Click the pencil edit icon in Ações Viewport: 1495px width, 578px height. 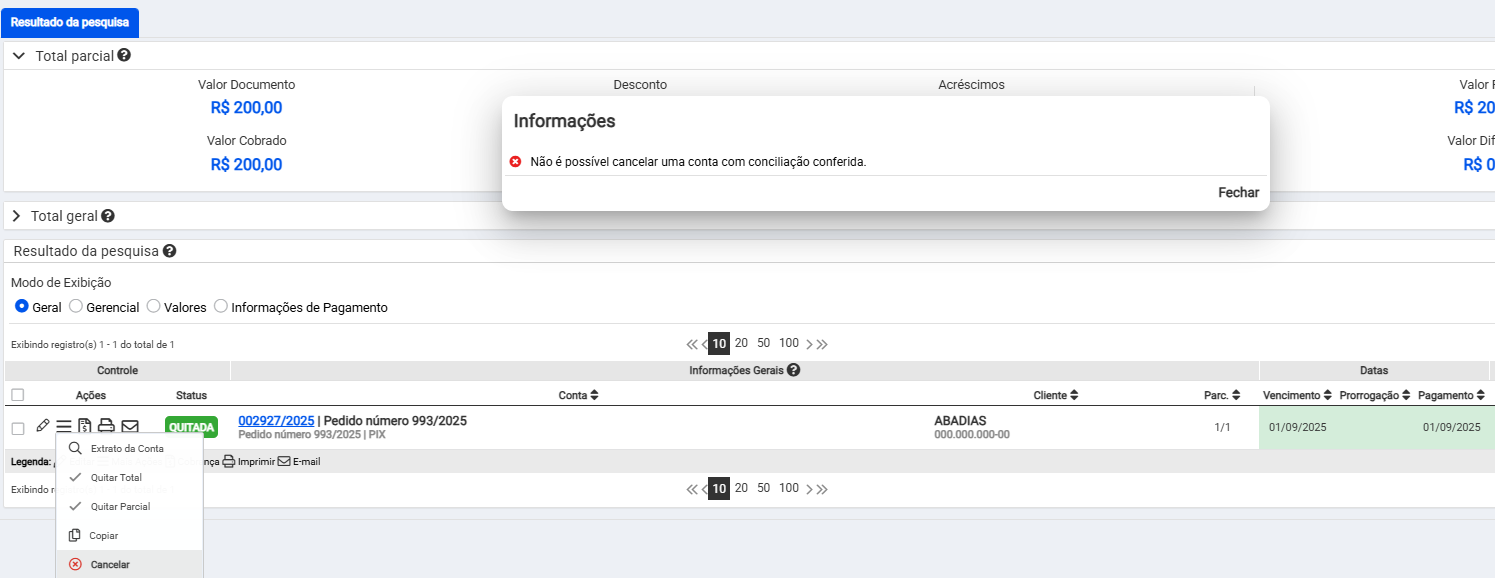42,426
